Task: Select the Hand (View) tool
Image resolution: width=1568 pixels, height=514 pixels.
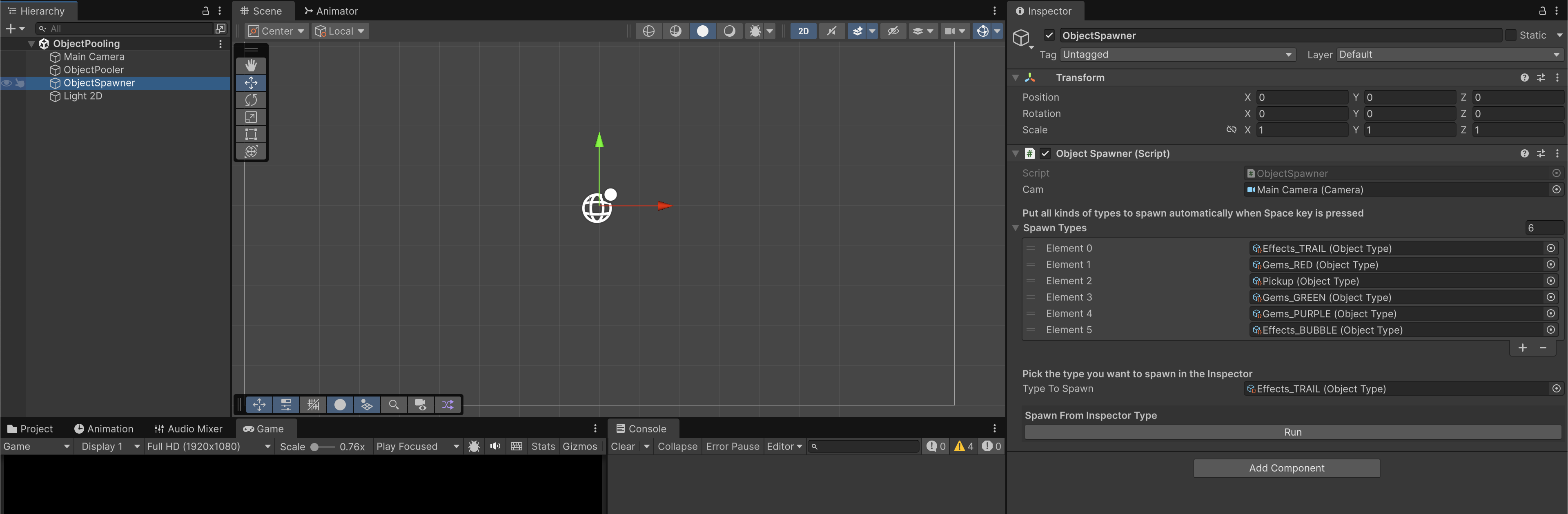Action: [251, 65]
